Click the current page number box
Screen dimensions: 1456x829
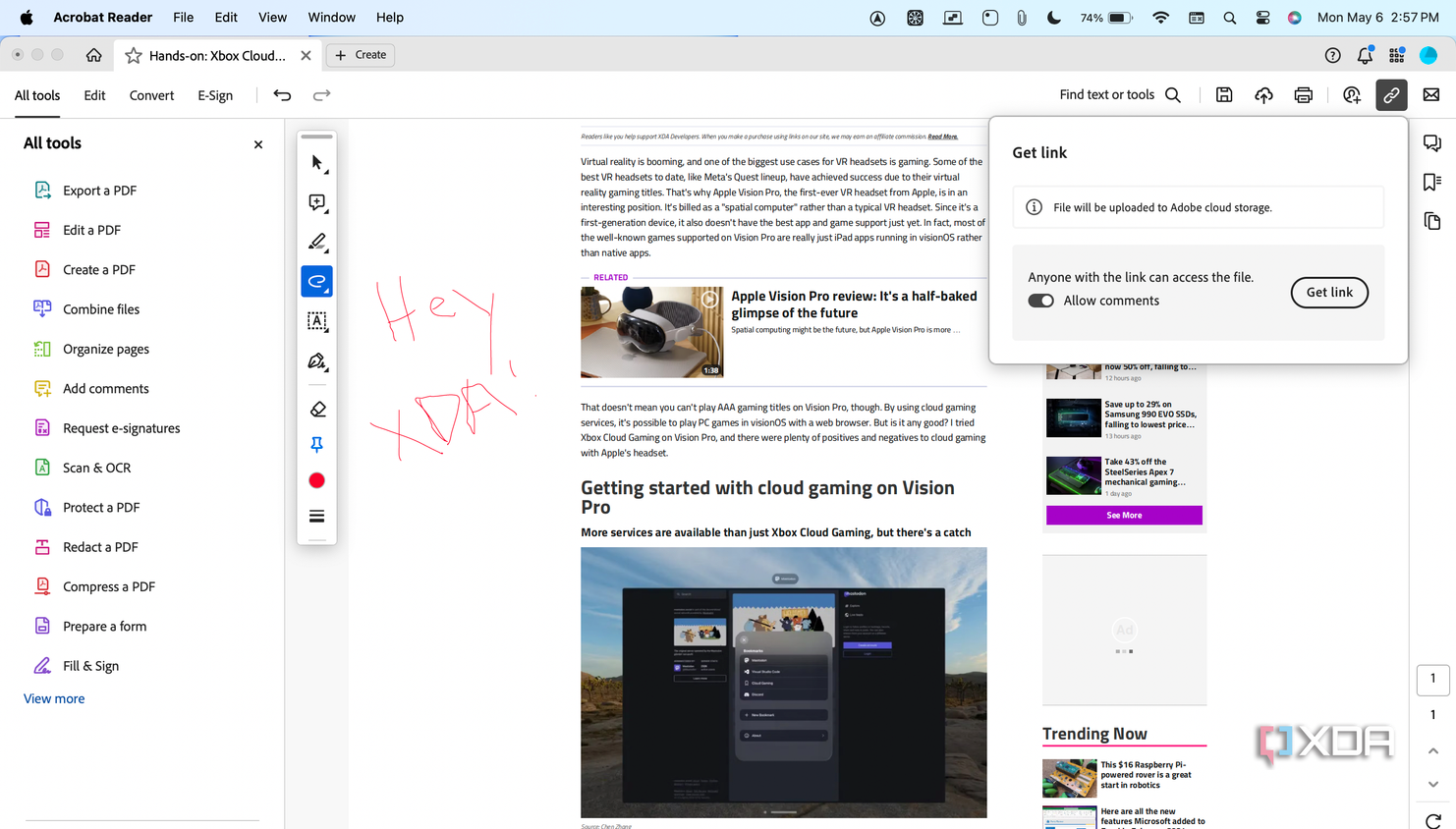[1432, 679]
